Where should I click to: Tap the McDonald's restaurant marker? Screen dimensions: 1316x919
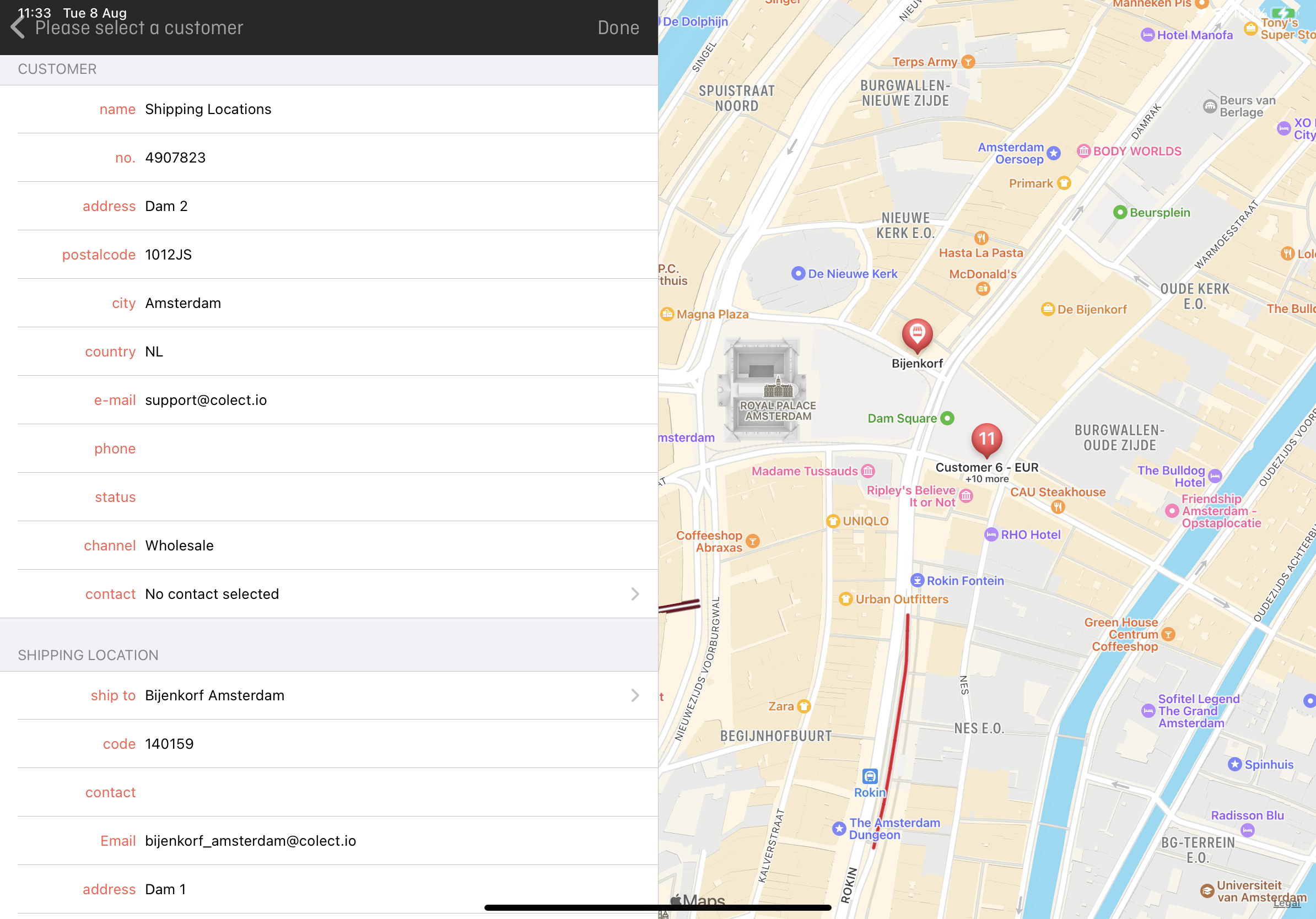983,288
